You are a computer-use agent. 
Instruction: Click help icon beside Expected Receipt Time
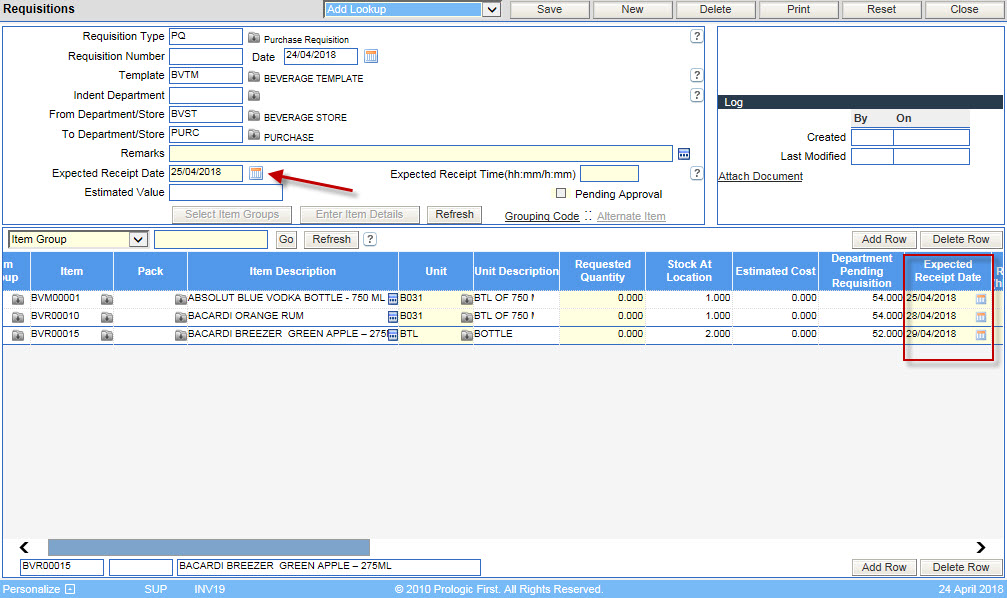click(696, 173)
